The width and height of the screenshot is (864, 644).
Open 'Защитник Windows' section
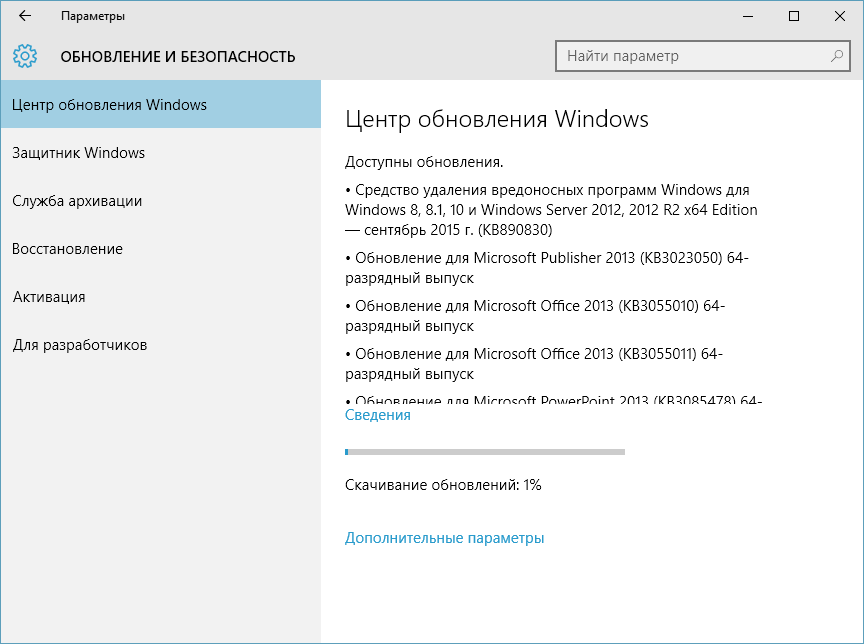click(x=160, y=153)
